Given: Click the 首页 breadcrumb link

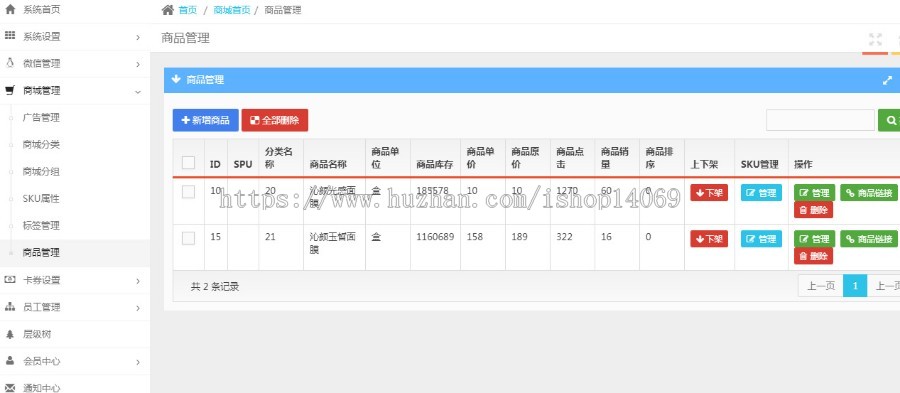Looking at the screenshot, I should coord(188,10).
